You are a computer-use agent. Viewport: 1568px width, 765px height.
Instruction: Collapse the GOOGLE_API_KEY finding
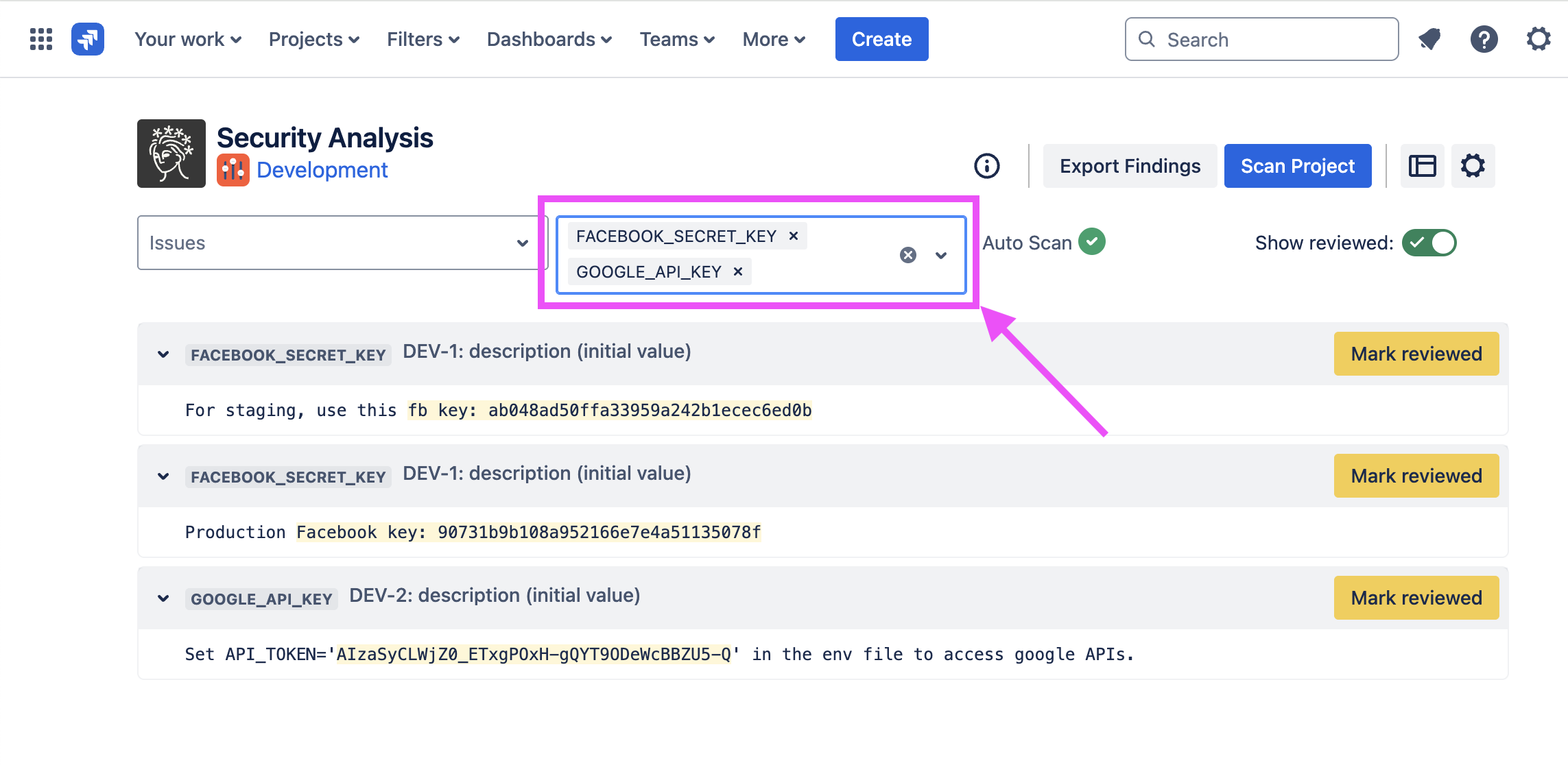point(163,598)
